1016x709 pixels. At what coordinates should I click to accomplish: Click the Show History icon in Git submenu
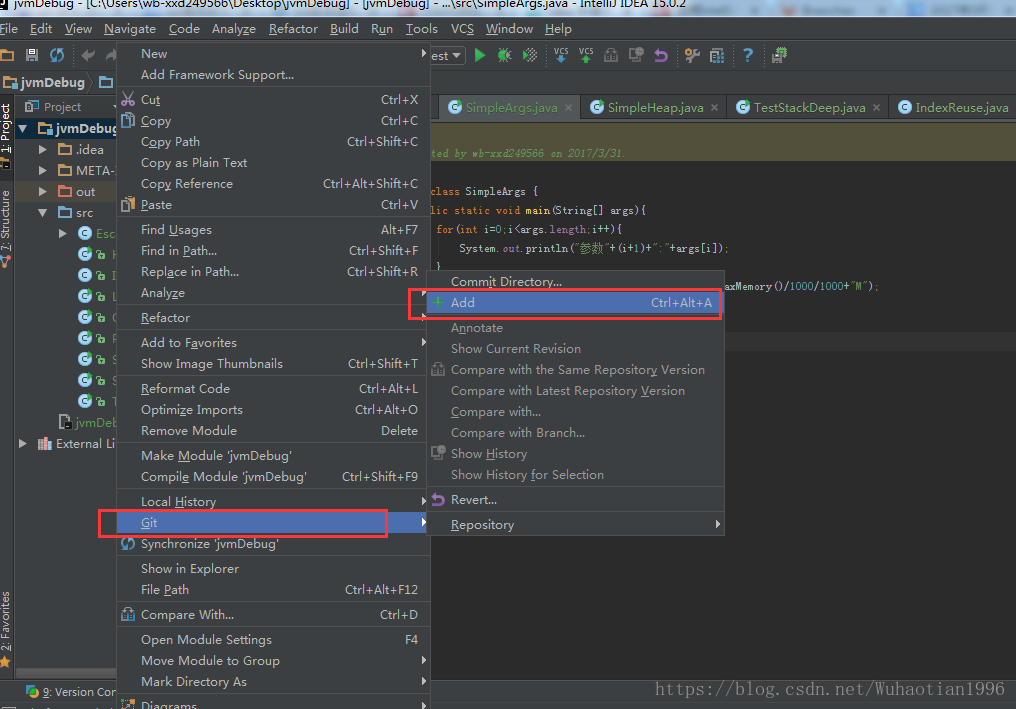point(439,453)
